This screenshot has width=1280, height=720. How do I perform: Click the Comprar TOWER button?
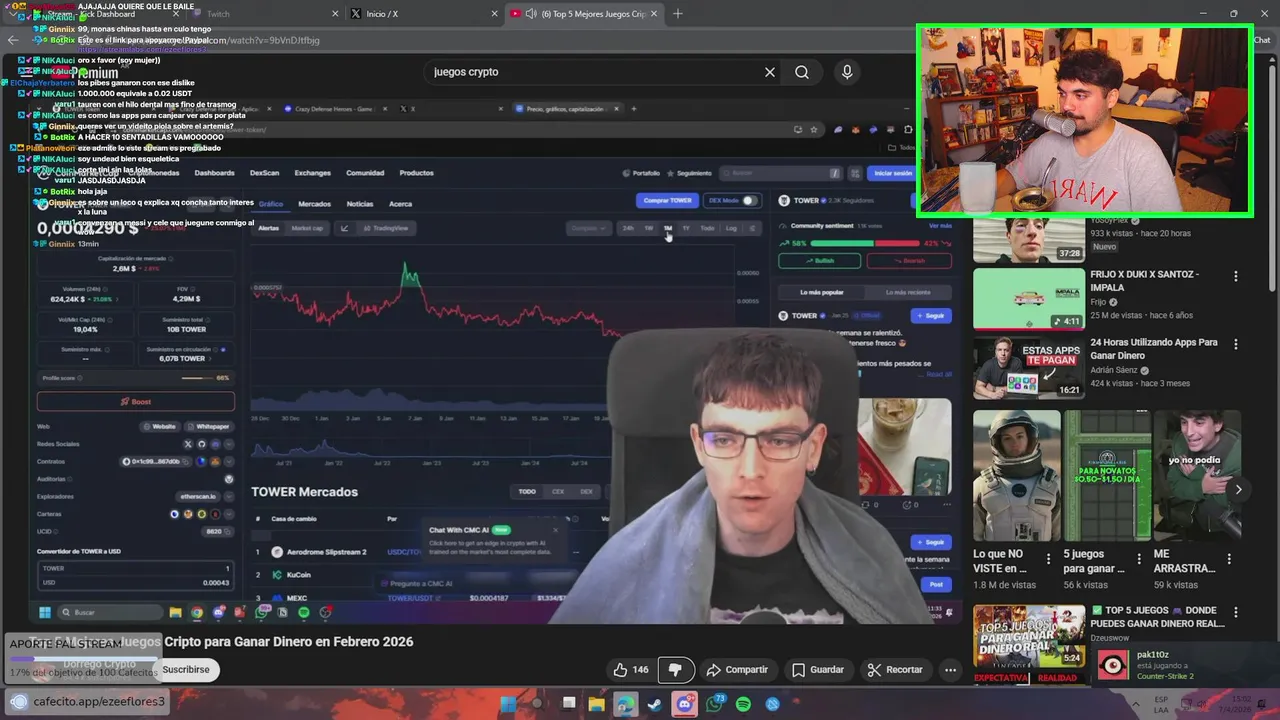(667, 200)
